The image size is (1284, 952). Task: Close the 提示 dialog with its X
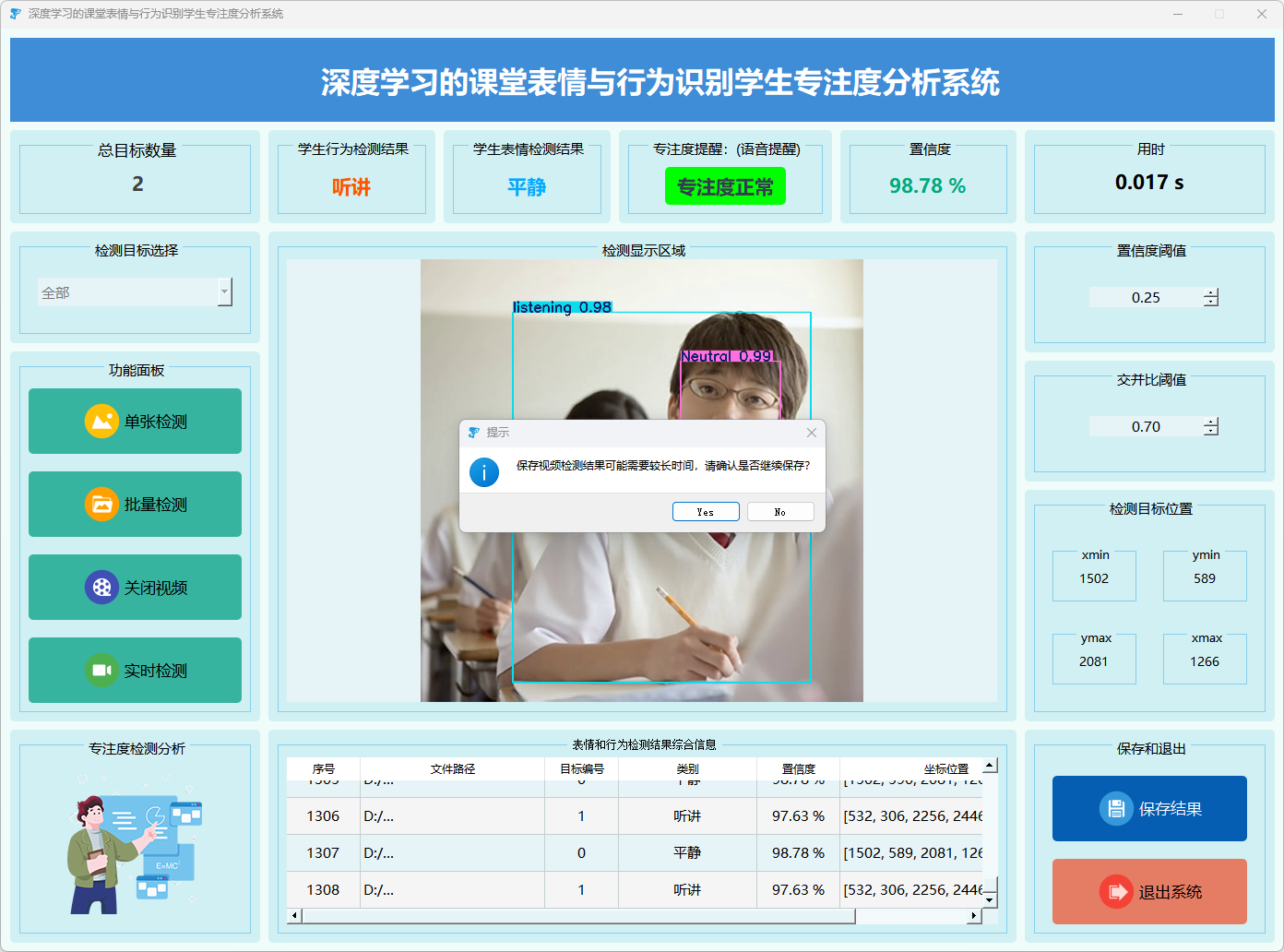click(x=812, y=433)
